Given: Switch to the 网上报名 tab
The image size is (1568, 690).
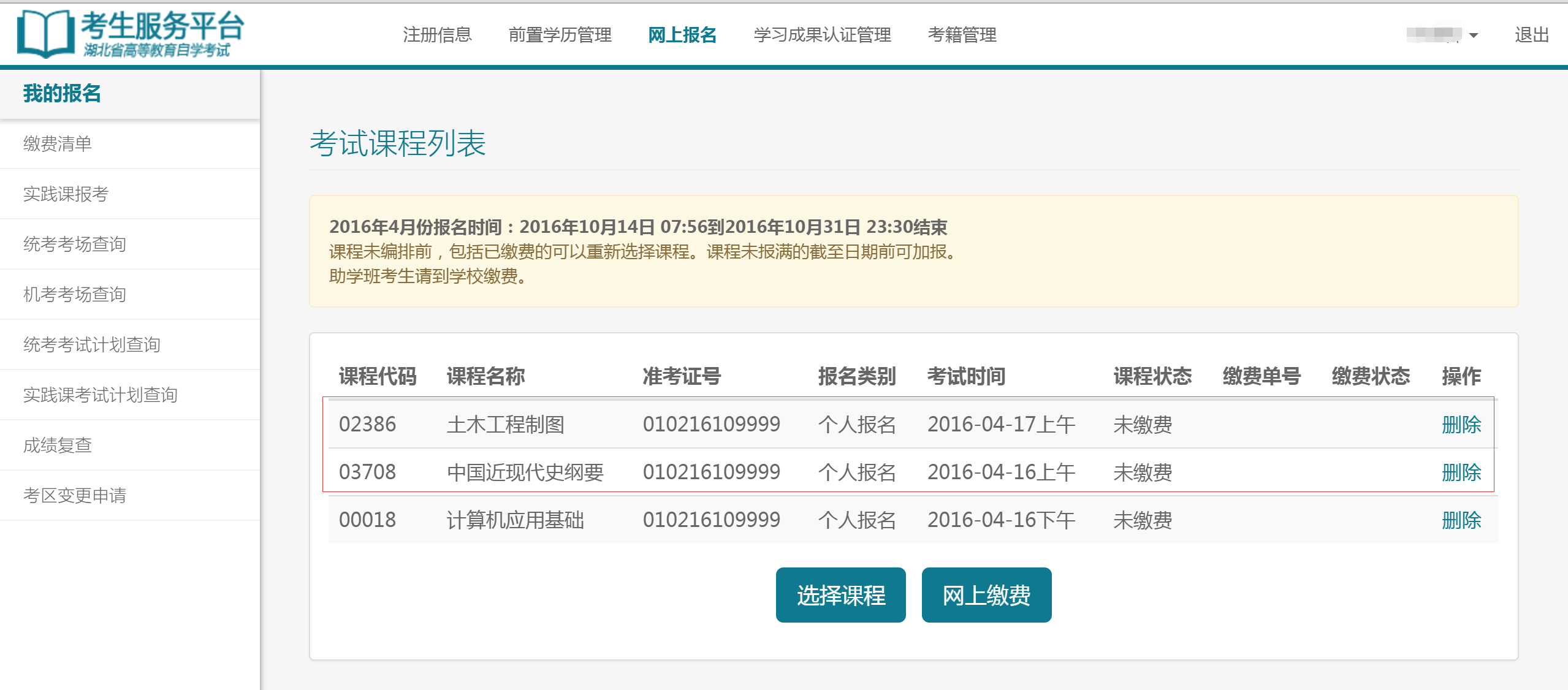Looking at the screenshot, I should (682, 35).
